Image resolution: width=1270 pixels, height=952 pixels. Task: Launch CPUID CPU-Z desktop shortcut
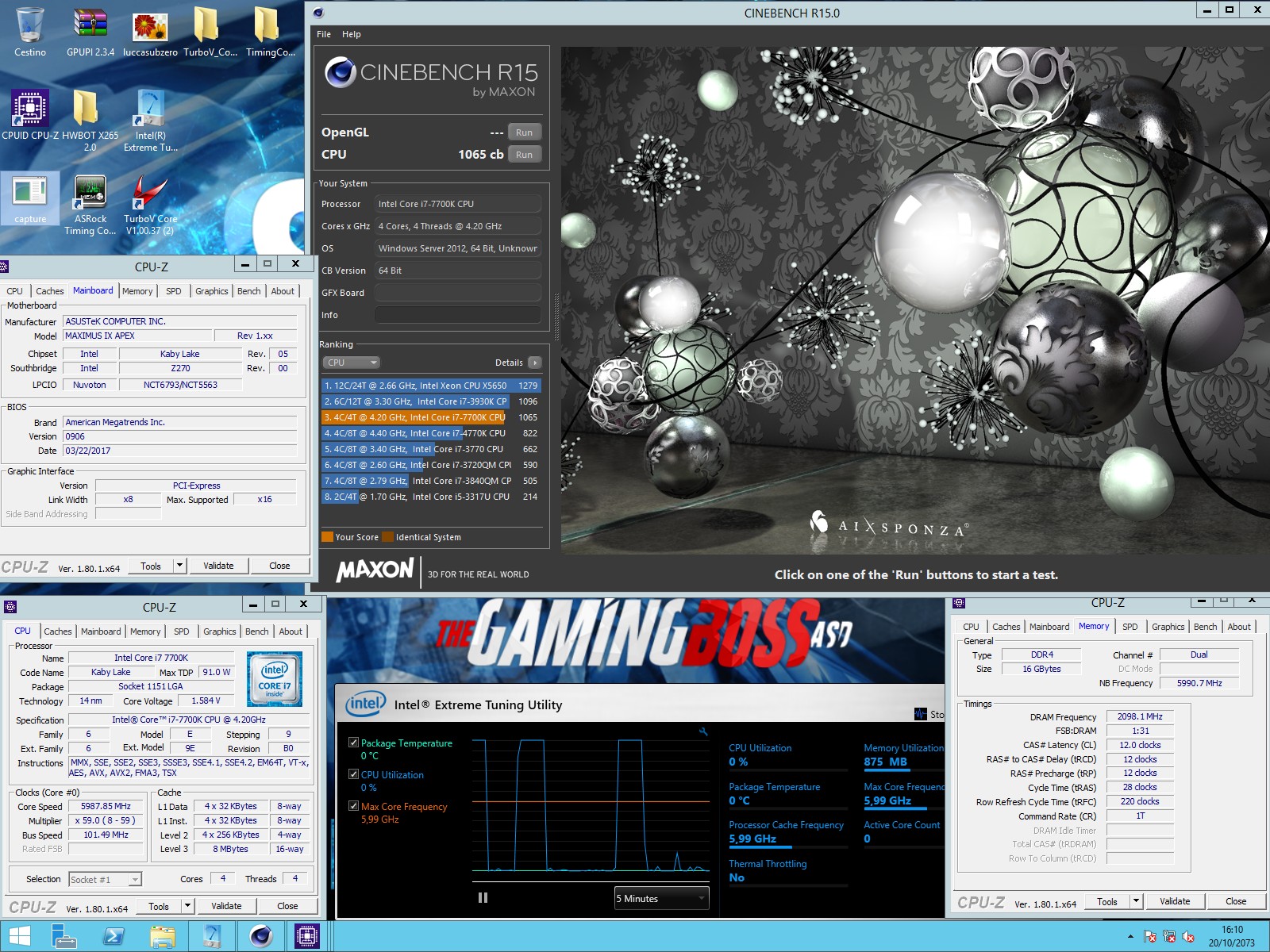(30, 115)
